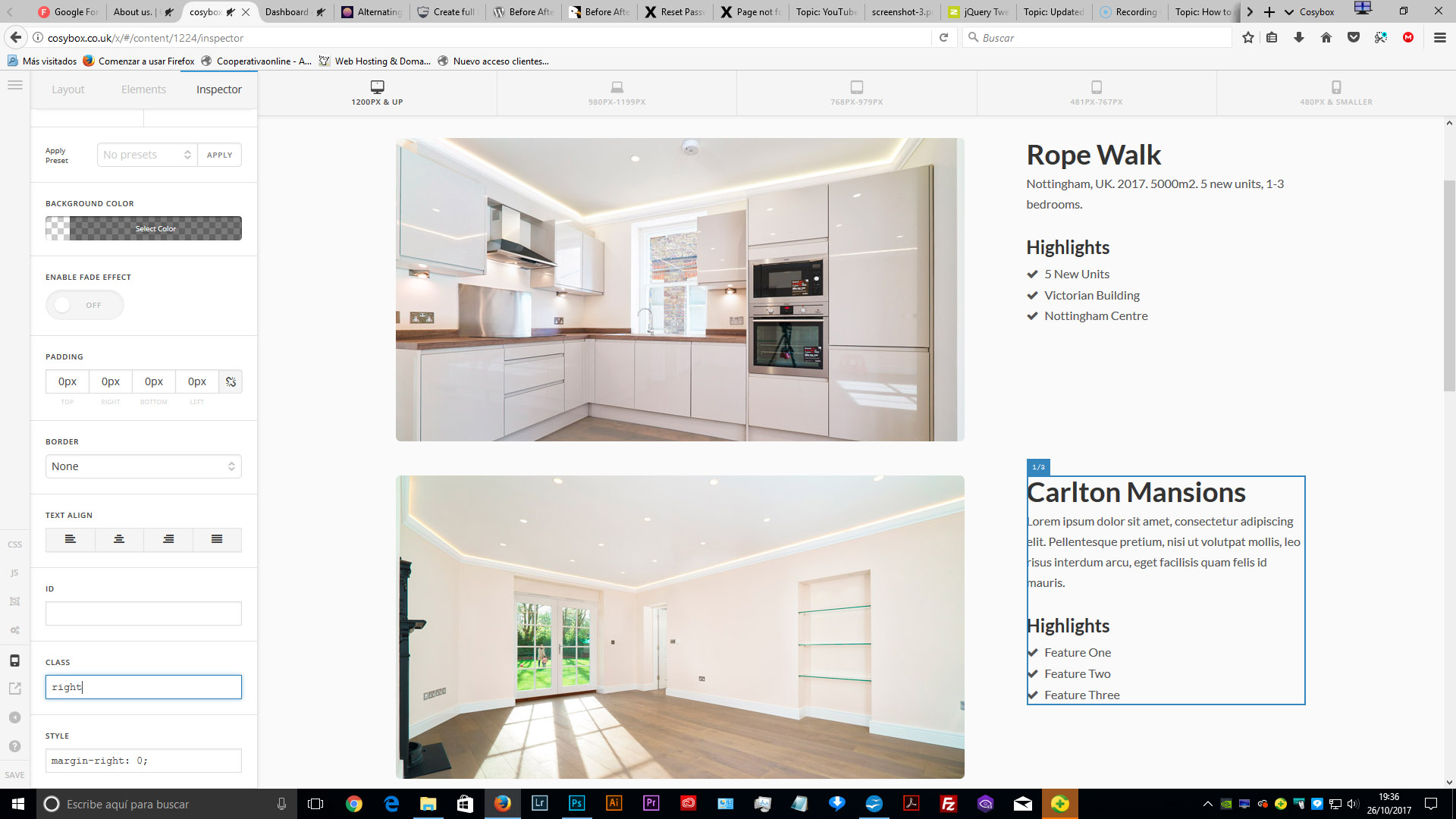This screenshot has height=819, width=1456.
Task: Click the responsive device preview icon
Action: click(14, 661)
